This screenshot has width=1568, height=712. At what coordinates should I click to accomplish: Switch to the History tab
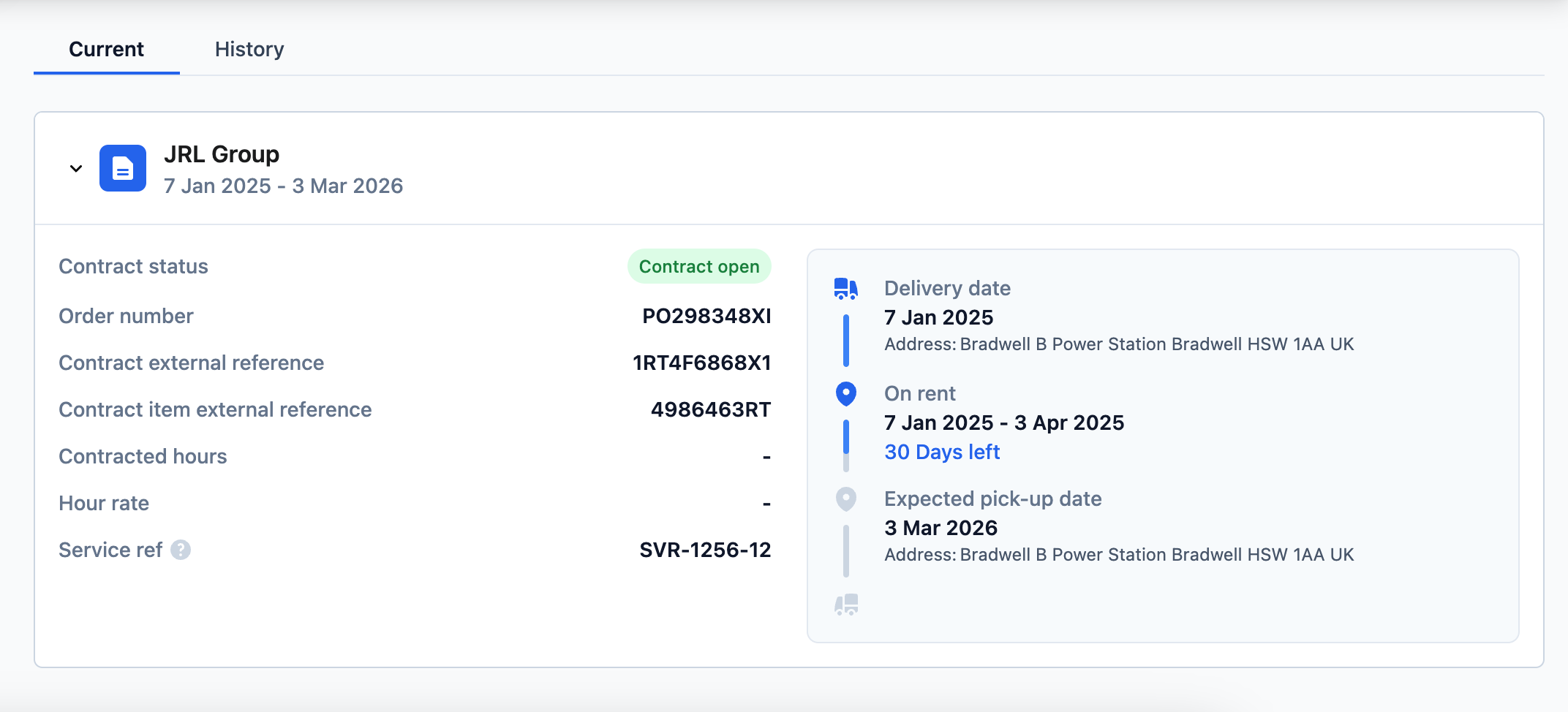pyautogui.click(x=249, y=49)
